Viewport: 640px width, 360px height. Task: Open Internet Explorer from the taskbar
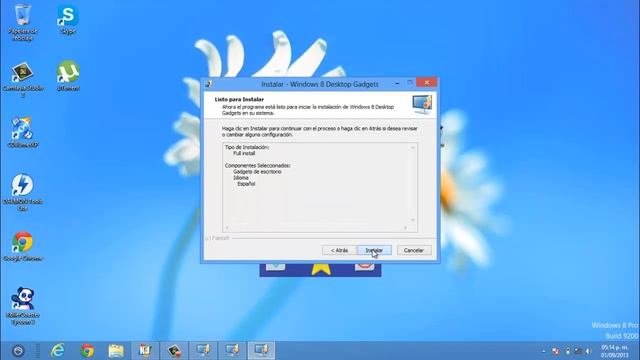(x=58, y=350)
